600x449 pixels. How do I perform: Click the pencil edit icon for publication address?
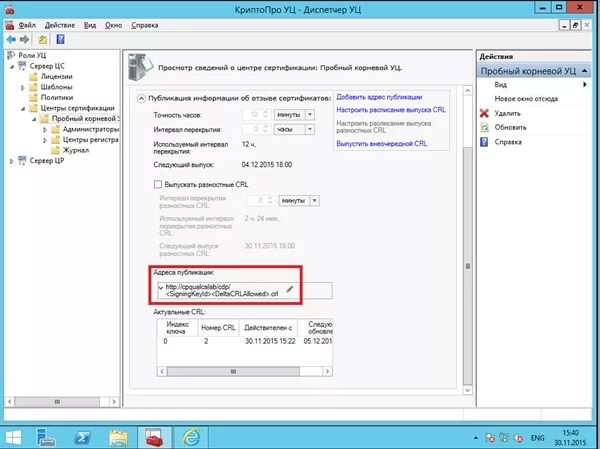(x=290, y=289)
